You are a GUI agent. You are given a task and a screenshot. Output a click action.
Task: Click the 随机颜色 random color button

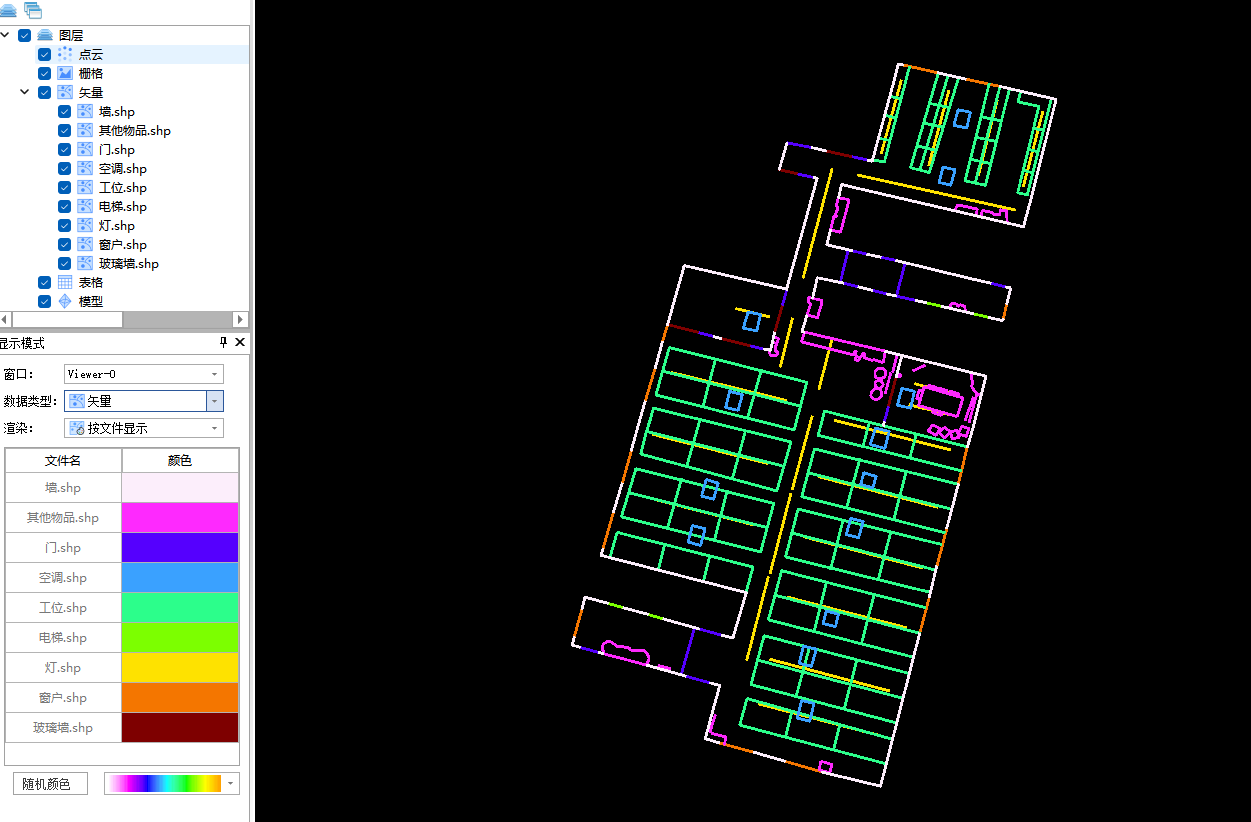[x=50, y=784]
